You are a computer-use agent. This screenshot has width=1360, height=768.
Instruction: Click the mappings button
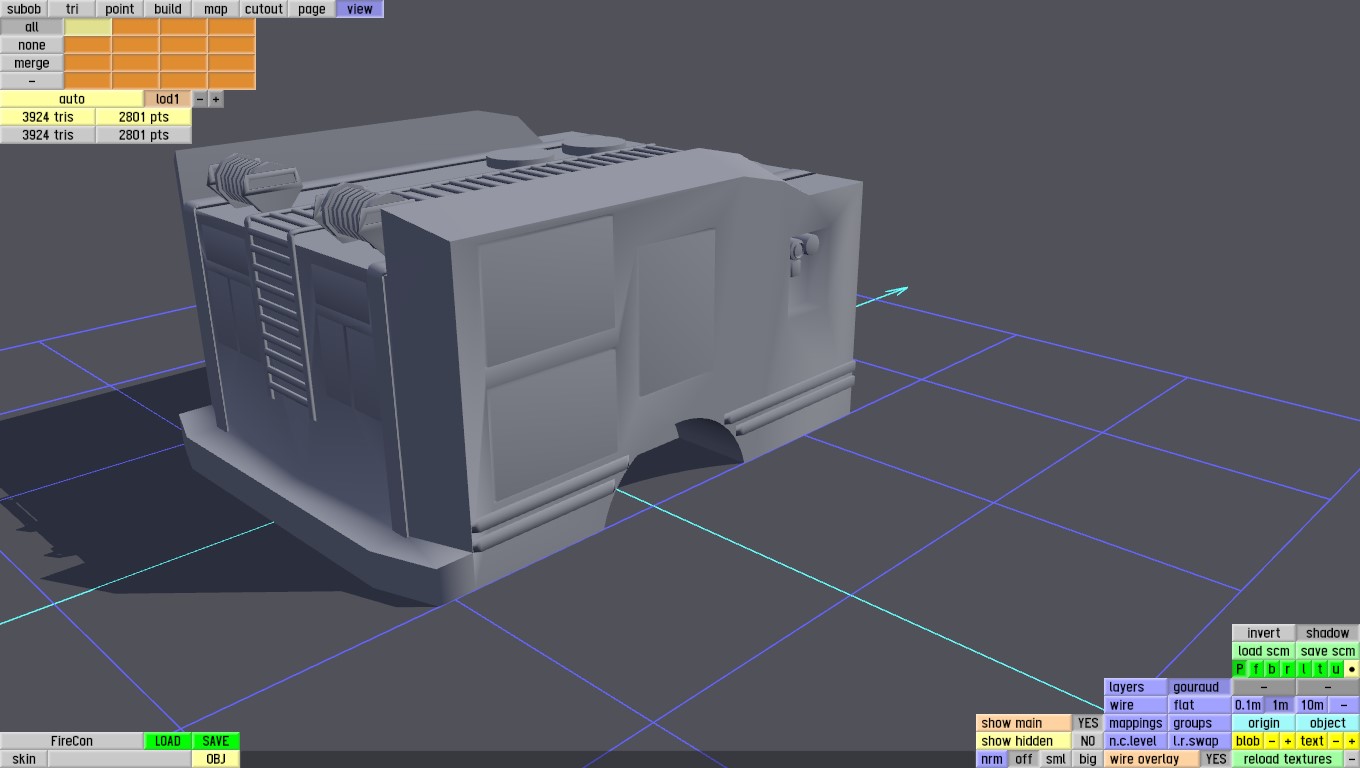point(1136,723)
